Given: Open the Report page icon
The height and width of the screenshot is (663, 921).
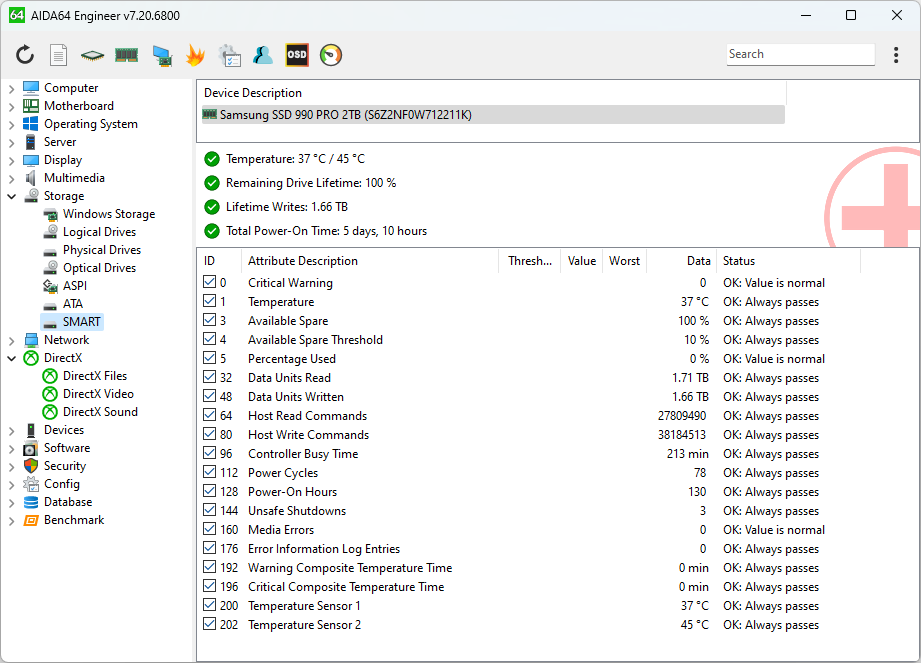Looking at the screenshot, I should click(x=59, y=55).
